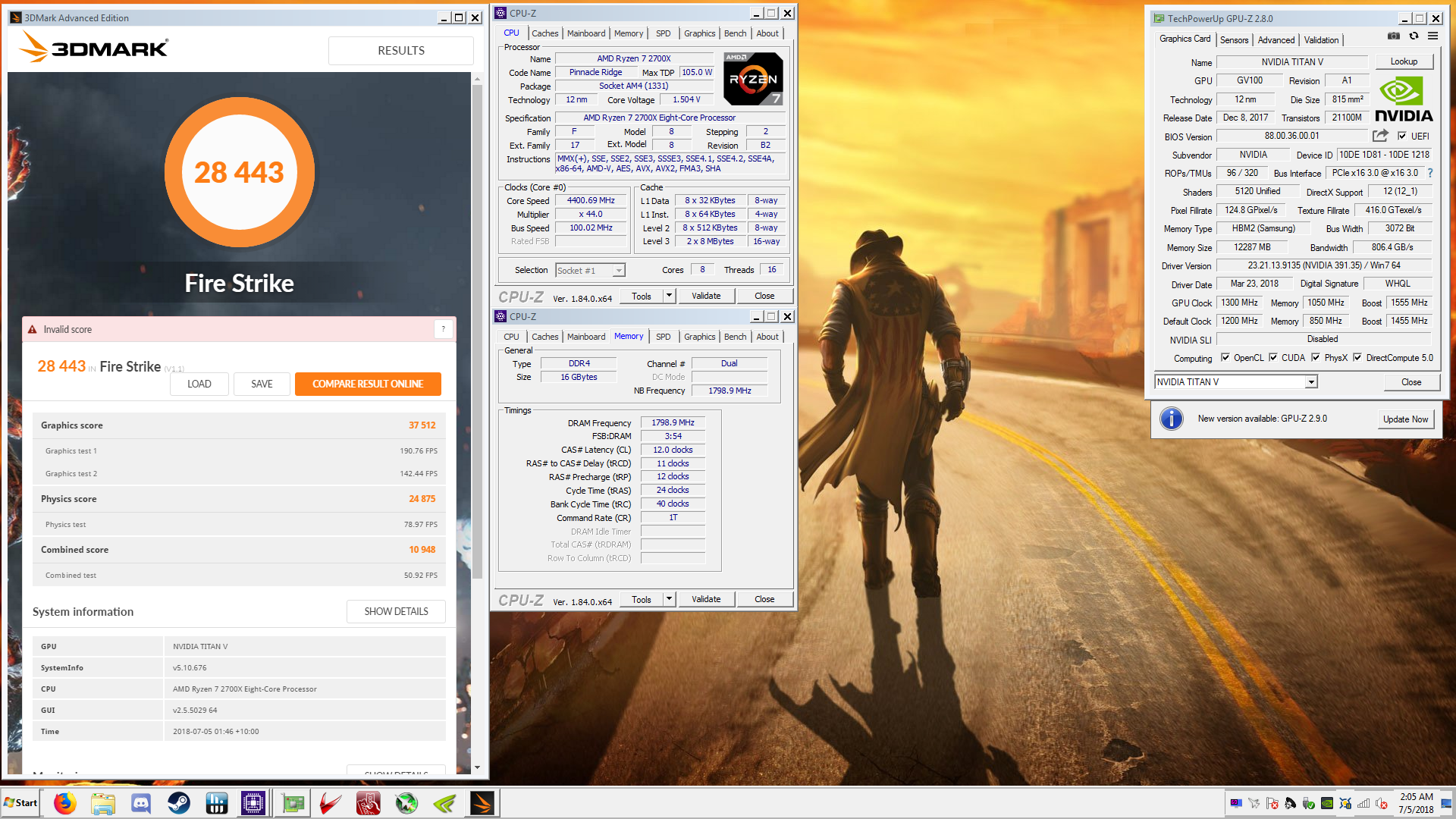Viewport: 1456px width, 819px height.
Task: Open Firefox from the taskbar
Action: (x=65, y=803)
